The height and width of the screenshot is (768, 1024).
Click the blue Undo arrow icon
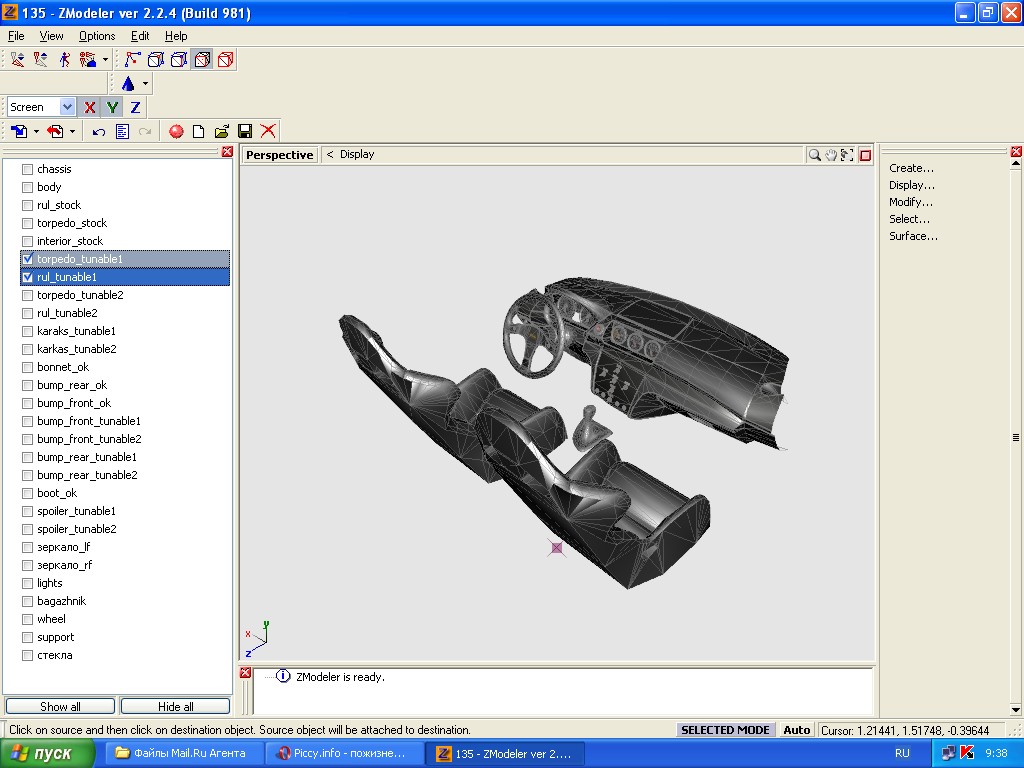point(99,131)
